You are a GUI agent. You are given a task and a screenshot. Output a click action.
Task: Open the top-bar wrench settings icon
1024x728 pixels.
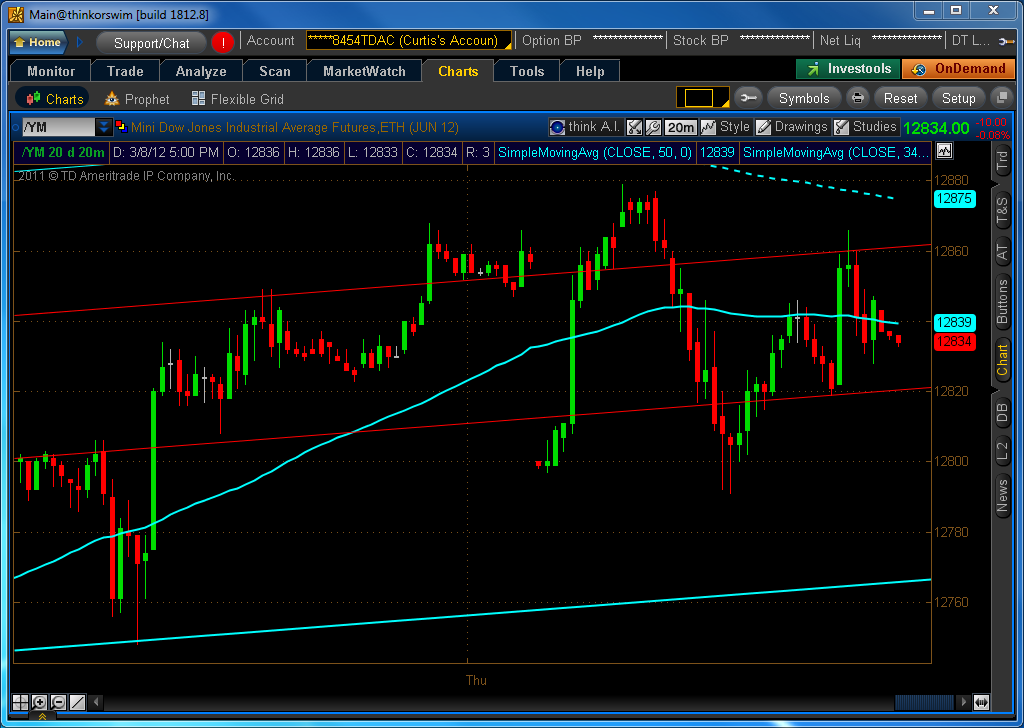tap(1006, 42)
